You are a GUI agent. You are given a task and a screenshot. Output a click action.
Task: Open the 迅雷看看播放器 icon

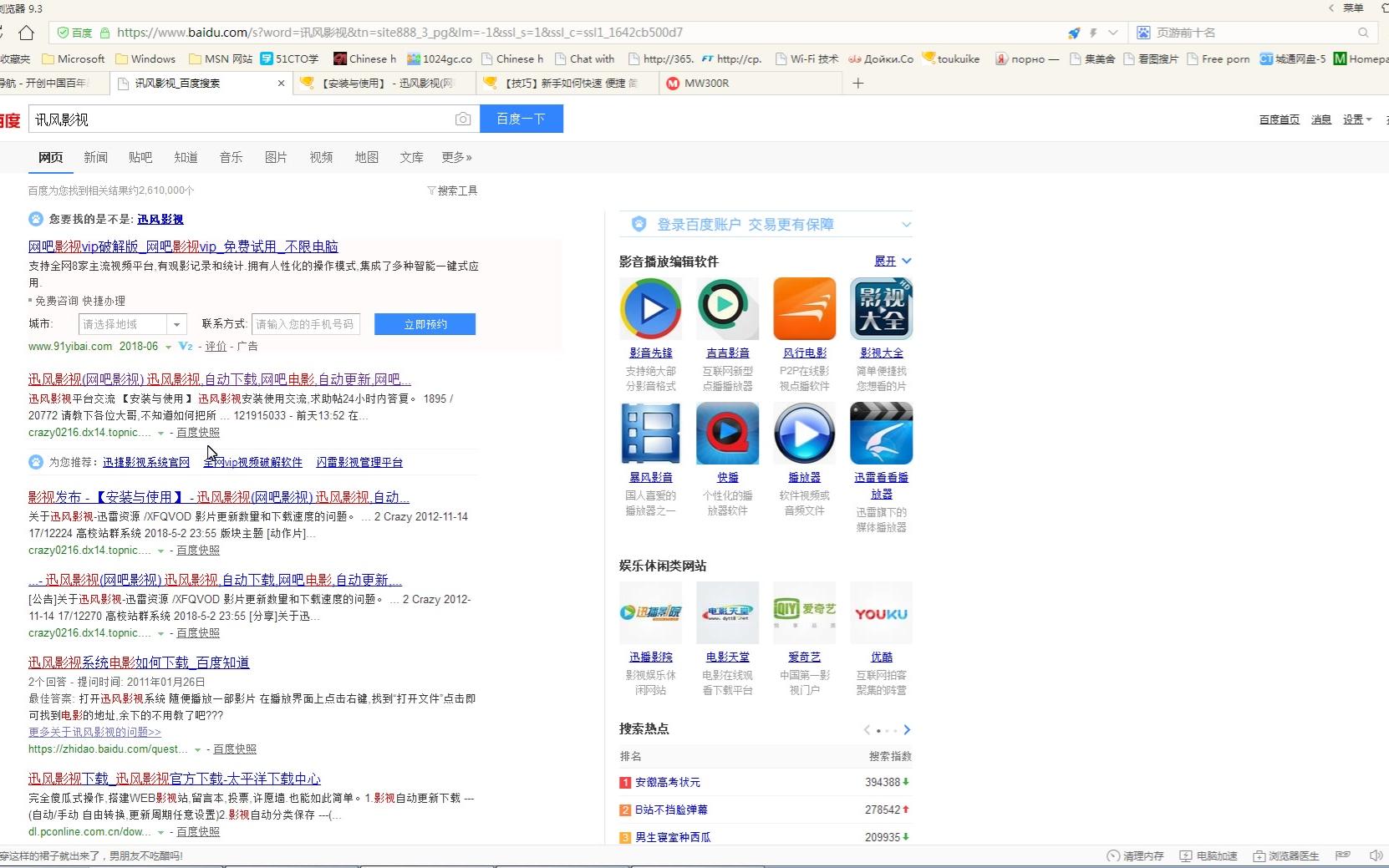(881, 433)
